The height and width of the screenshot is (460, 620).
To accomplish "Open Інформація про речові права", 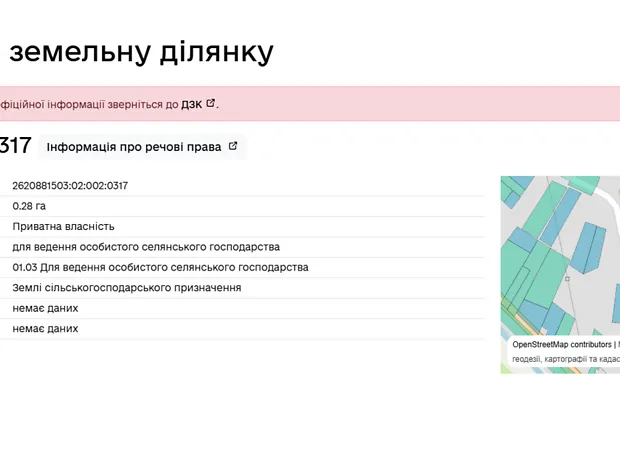I will [x=133, y=147].
